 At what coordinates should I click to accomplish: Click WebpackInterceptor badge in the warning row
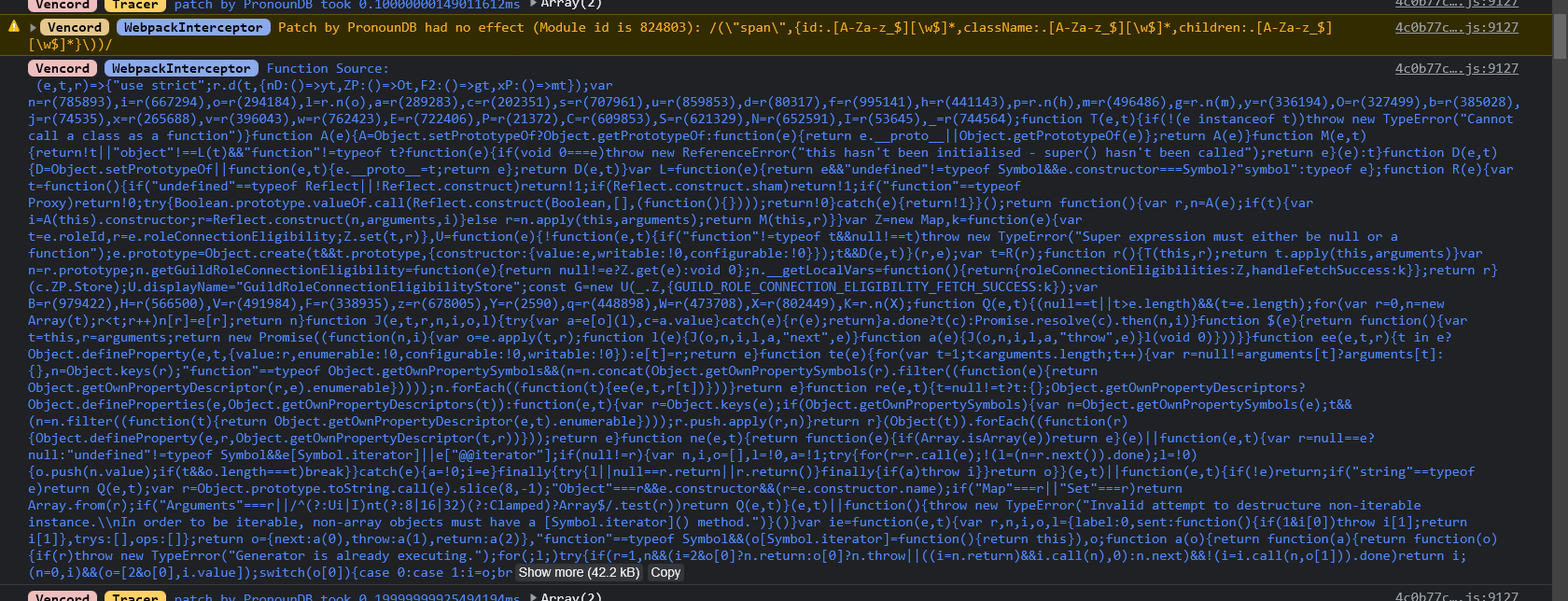[194, 27]
